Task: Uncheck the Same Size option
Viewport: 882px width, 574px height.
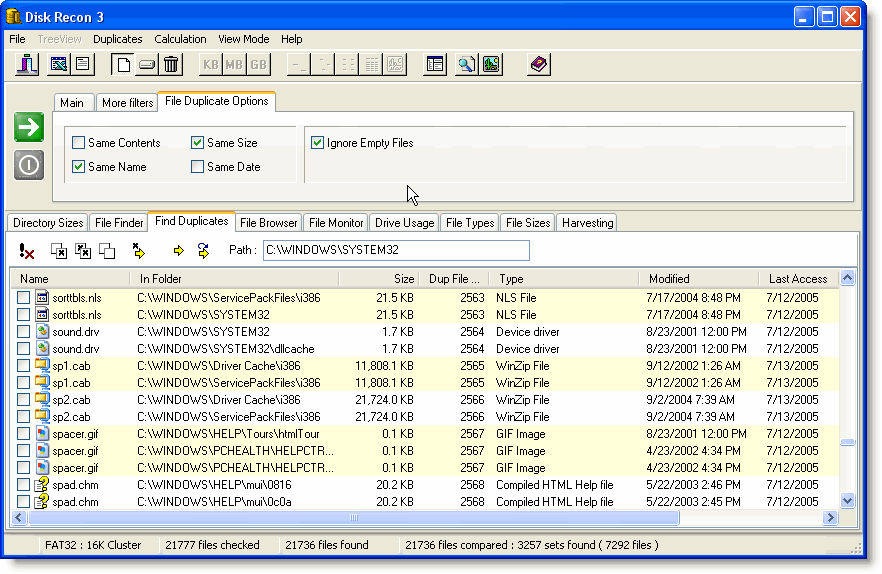Action: click(x=197, y=143)
